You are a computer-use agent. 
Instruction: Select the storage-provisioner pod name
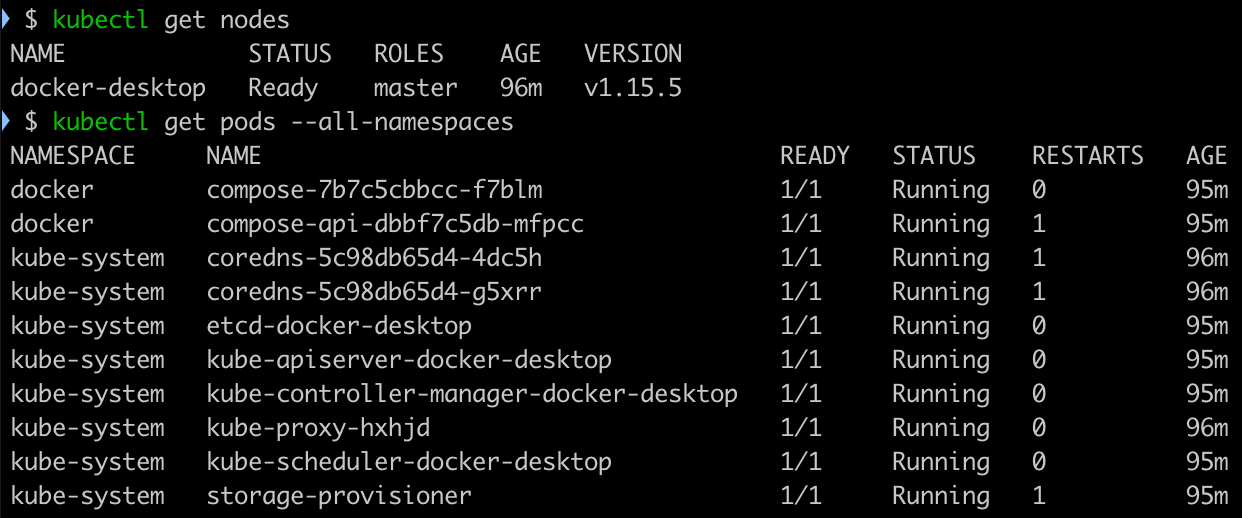pos(339,496)
